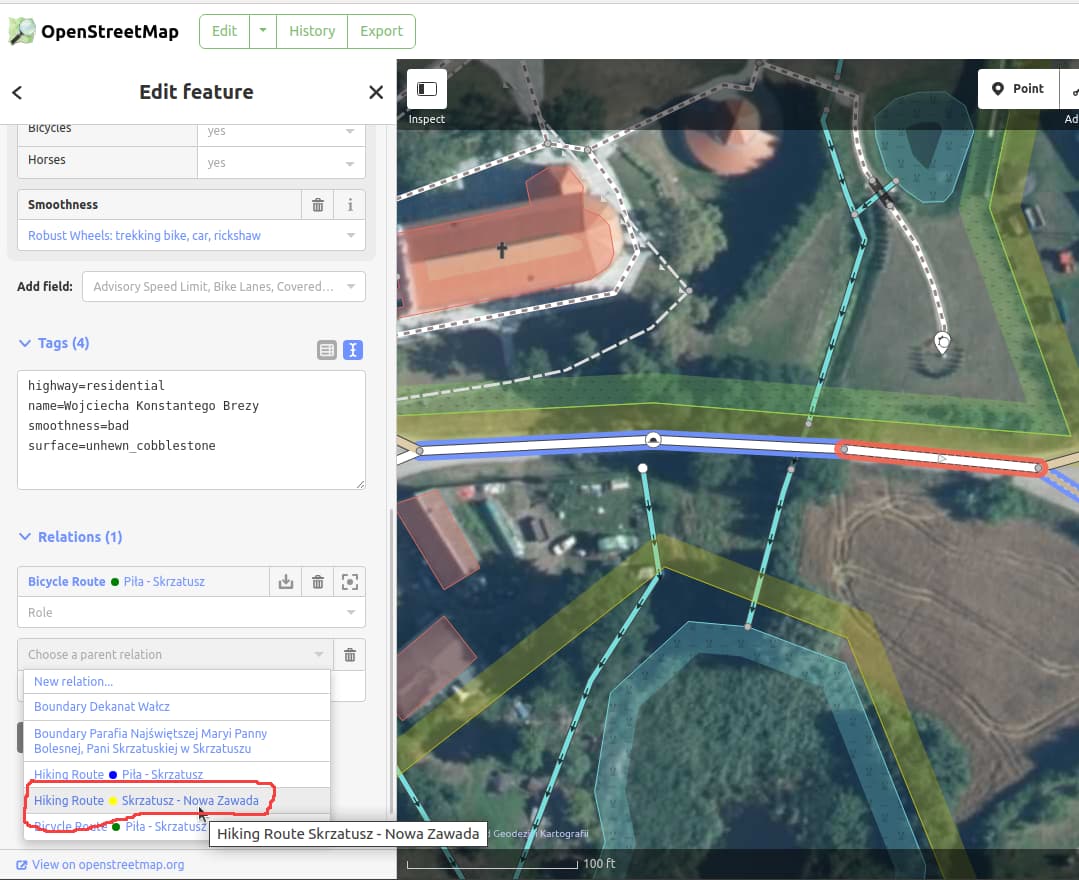
Task: Open the History tab
Action: [x=312, y=32]
